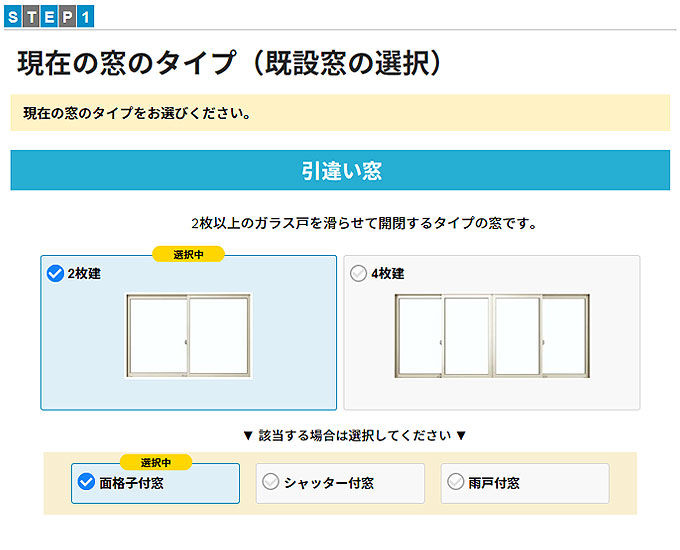The image size is (680, 550).
Task: Click the gray check icon for 雨戸付窓
Action: coord(455,482)
